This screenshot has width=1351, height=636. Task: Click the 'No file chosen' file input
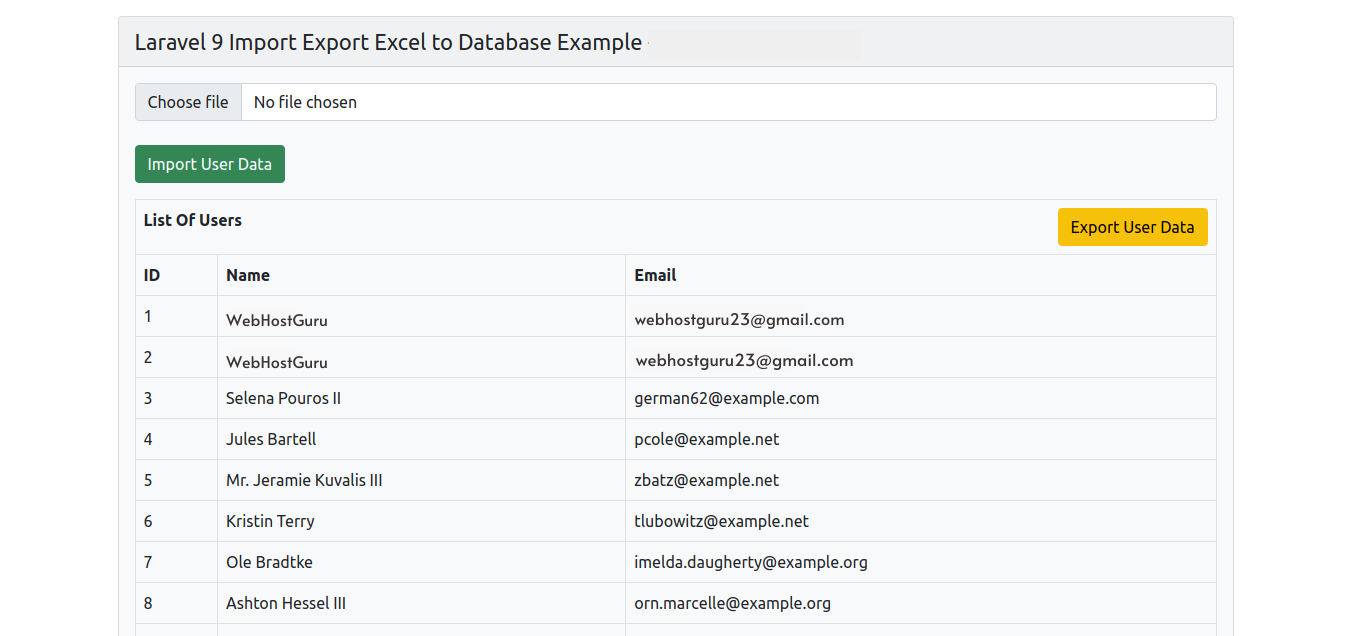(676, 102)
